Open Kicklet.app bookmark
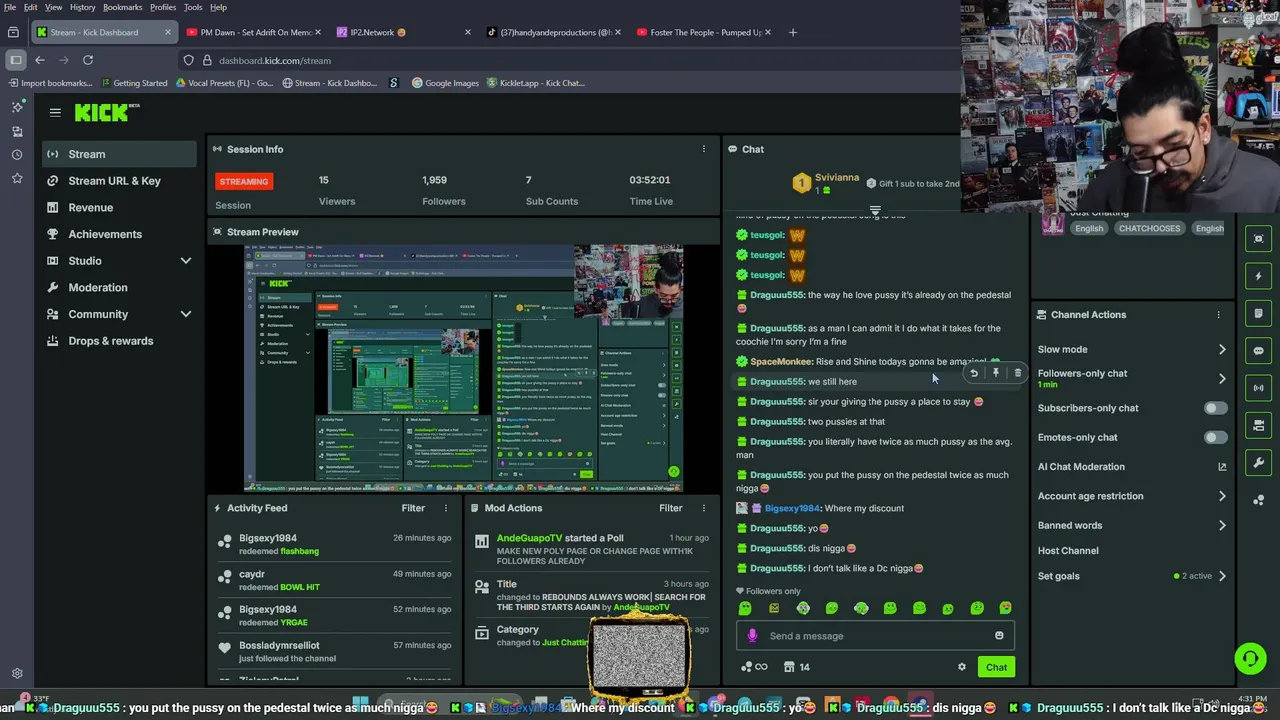Image resolution: width=1280 pixels, height=720 pixels. pos(535,83)
